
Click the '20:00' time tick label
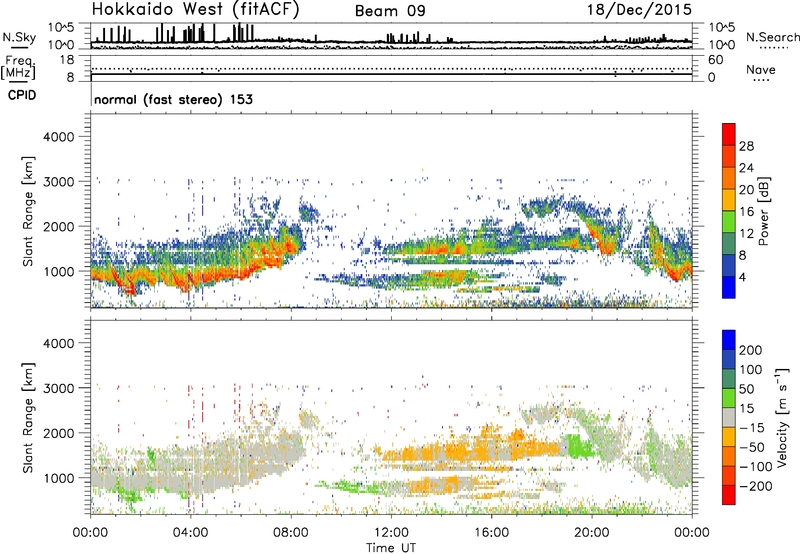pyautogui.click(x=591, y=533)
